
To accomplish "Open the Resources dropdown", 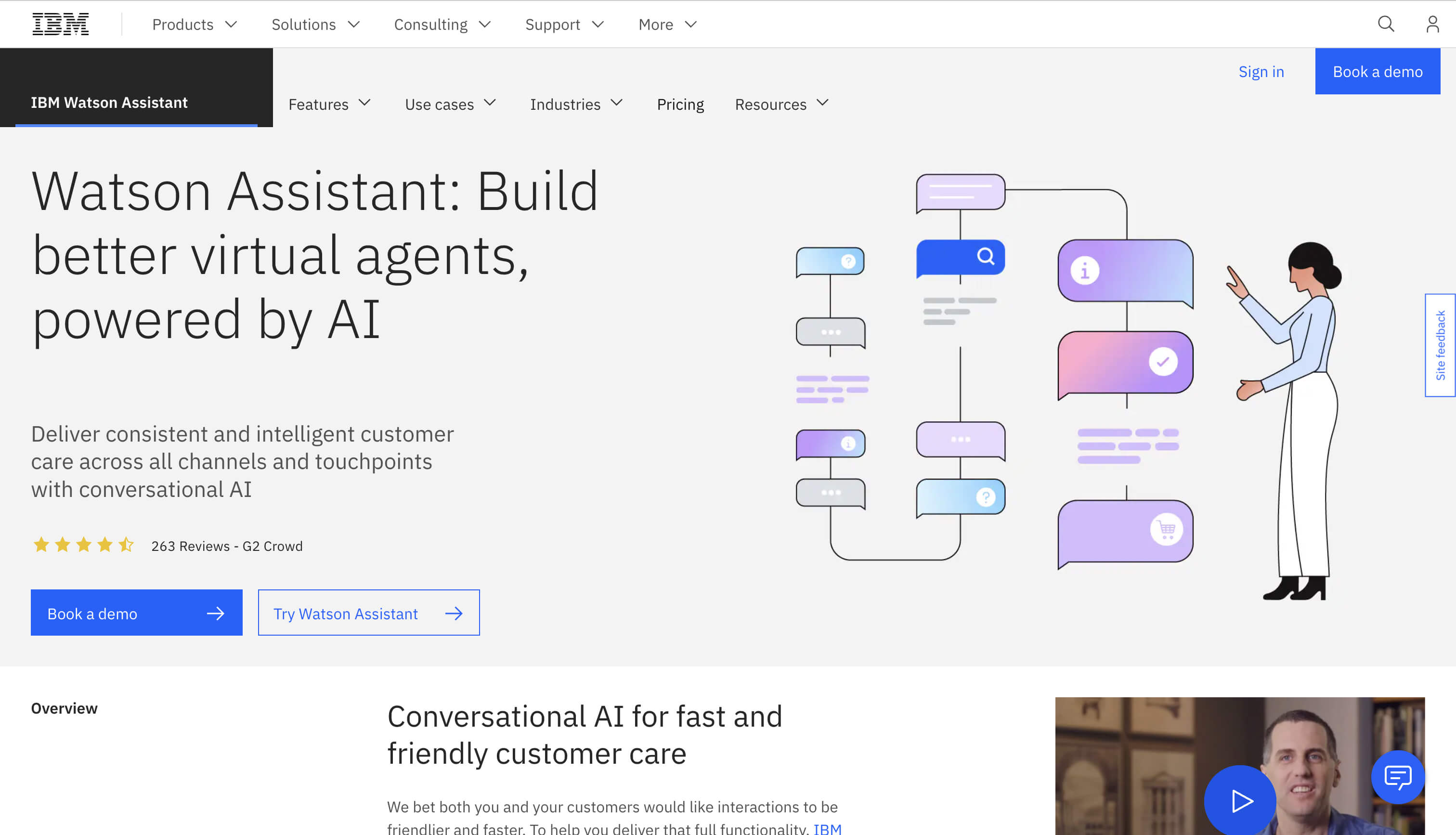I will tap(782, 104).
